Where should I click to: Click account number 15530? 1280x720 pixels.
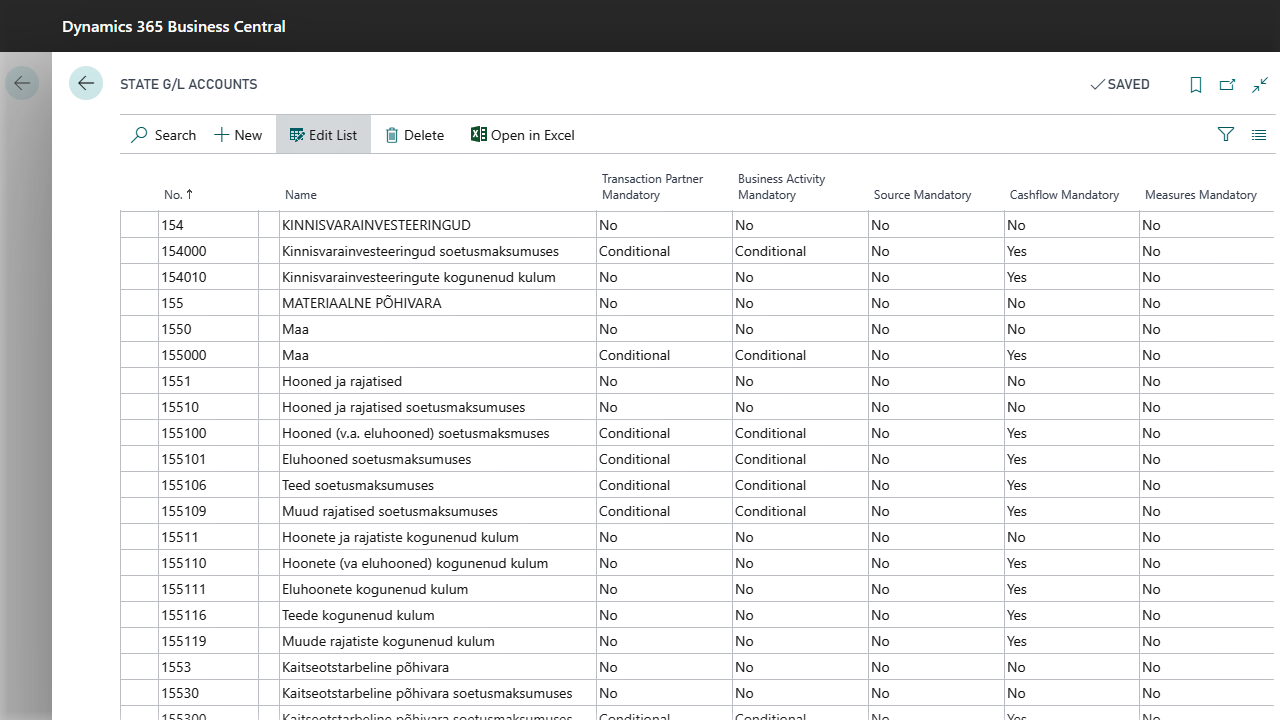208,693
